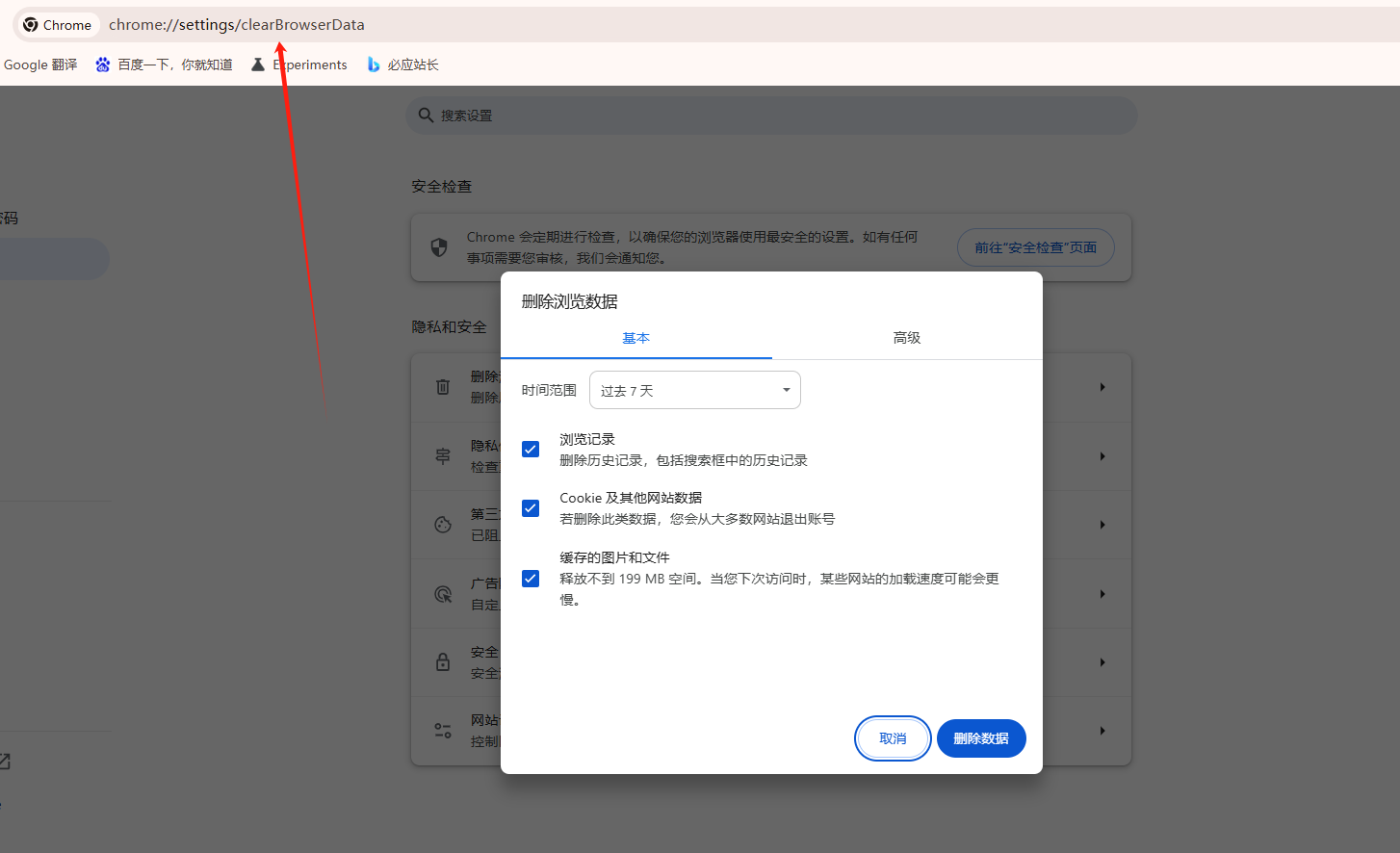Click the 安全检查 section heading
Viewport: 1400px width, 853px height.
pyautogui.click(x=441, y=187)
